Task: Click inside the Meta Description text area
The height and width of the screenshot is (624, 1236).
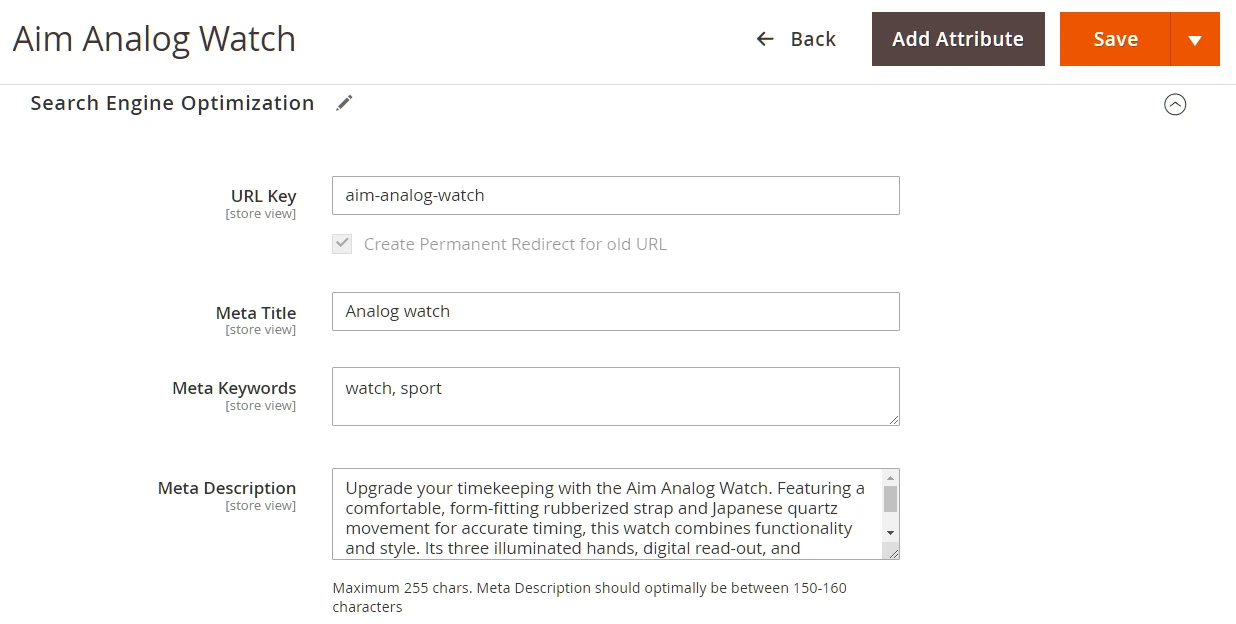Action: [605, 514]
